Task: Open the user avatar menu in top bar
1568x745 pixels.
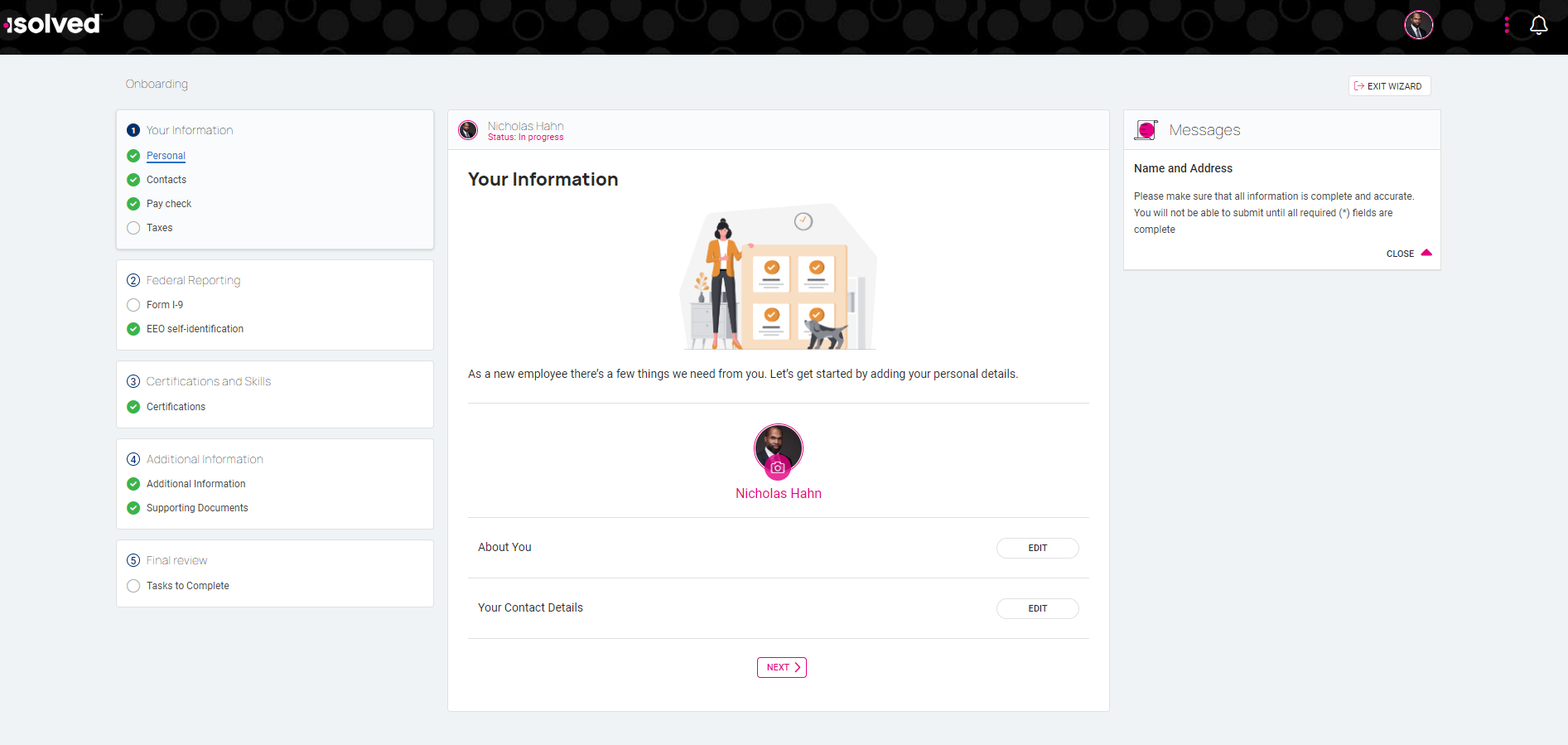Action: (1418, 25)
